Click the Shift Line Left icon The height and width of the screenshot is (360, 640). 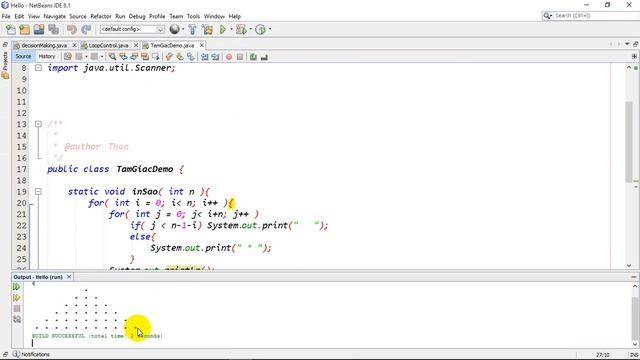click(204, 57)
